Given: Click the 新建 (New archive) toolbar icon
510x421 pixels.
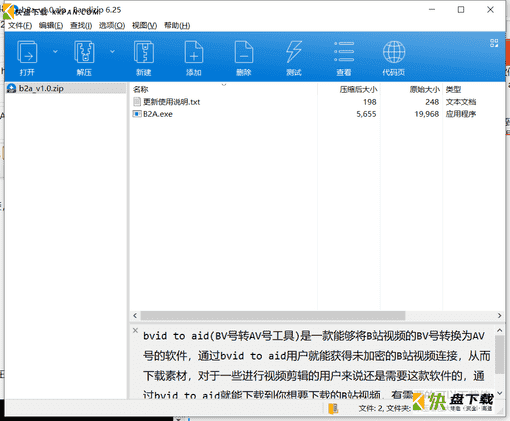Looking at the screenshot, I should [144, 52].
